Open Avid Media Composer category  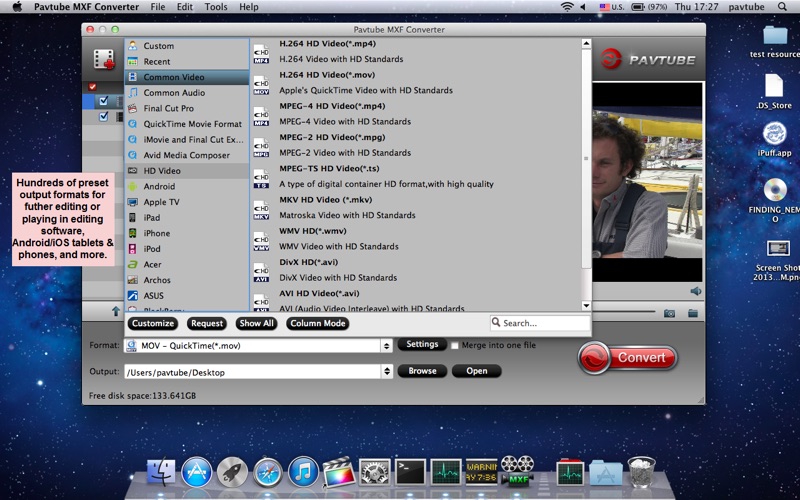coord(187,155)
